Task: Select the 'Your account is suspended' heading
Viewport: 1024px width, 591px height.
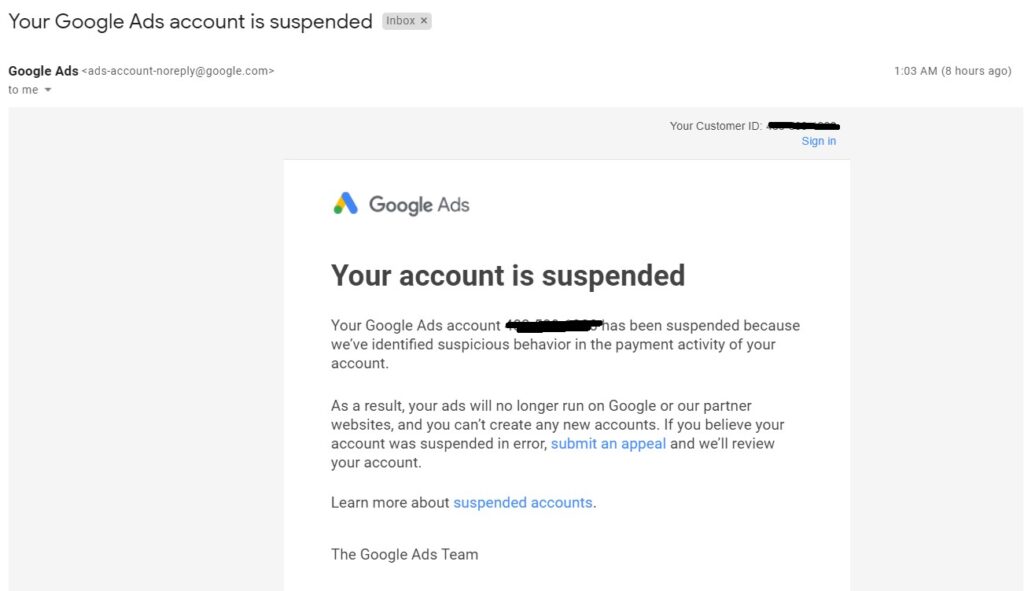Action: coord(508,276)
